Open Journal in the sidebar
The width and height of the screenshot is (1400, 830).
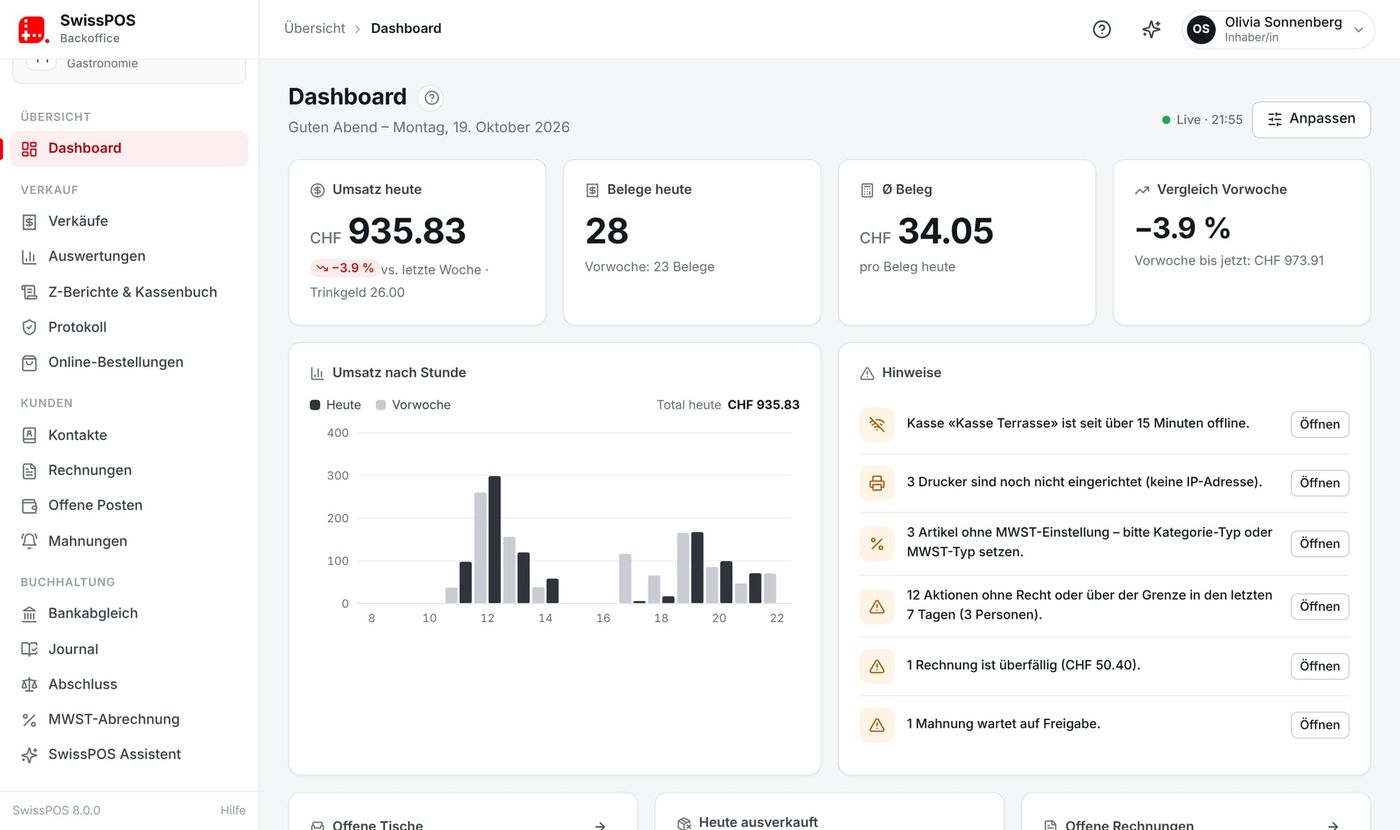click(x=129, y=649)
